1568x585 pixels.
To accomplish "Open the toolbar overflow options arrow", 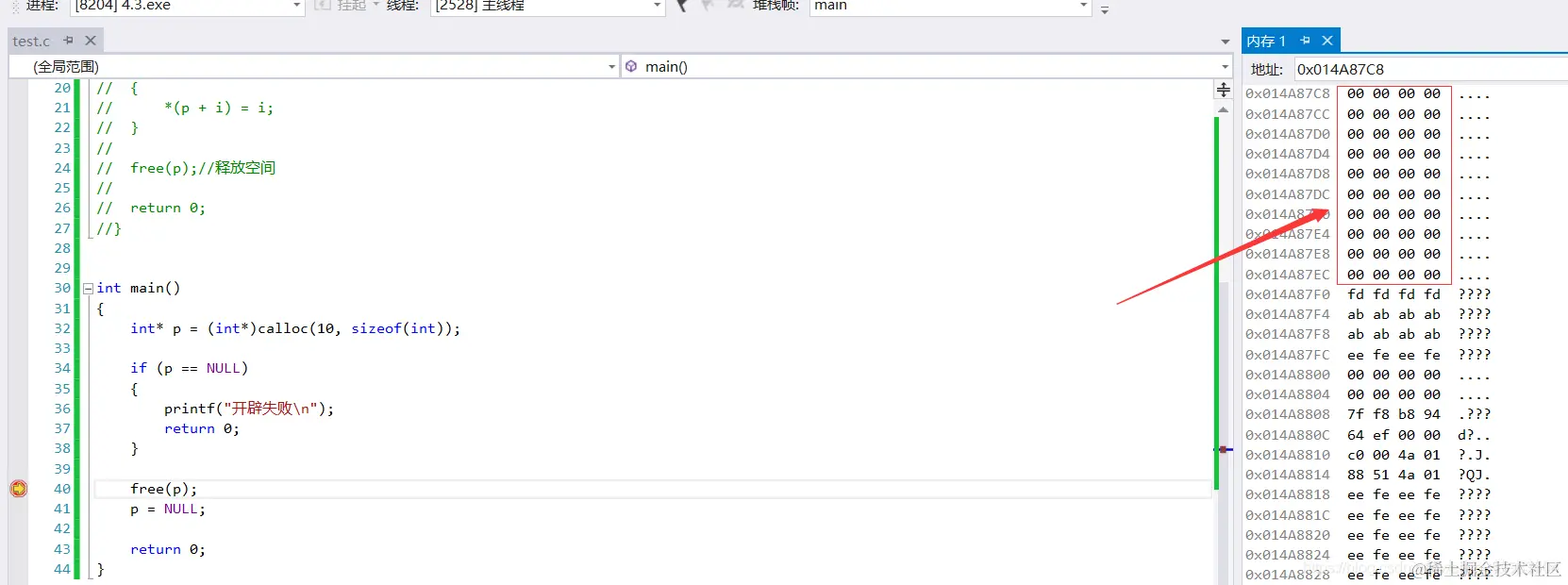I will [1105, 9].
